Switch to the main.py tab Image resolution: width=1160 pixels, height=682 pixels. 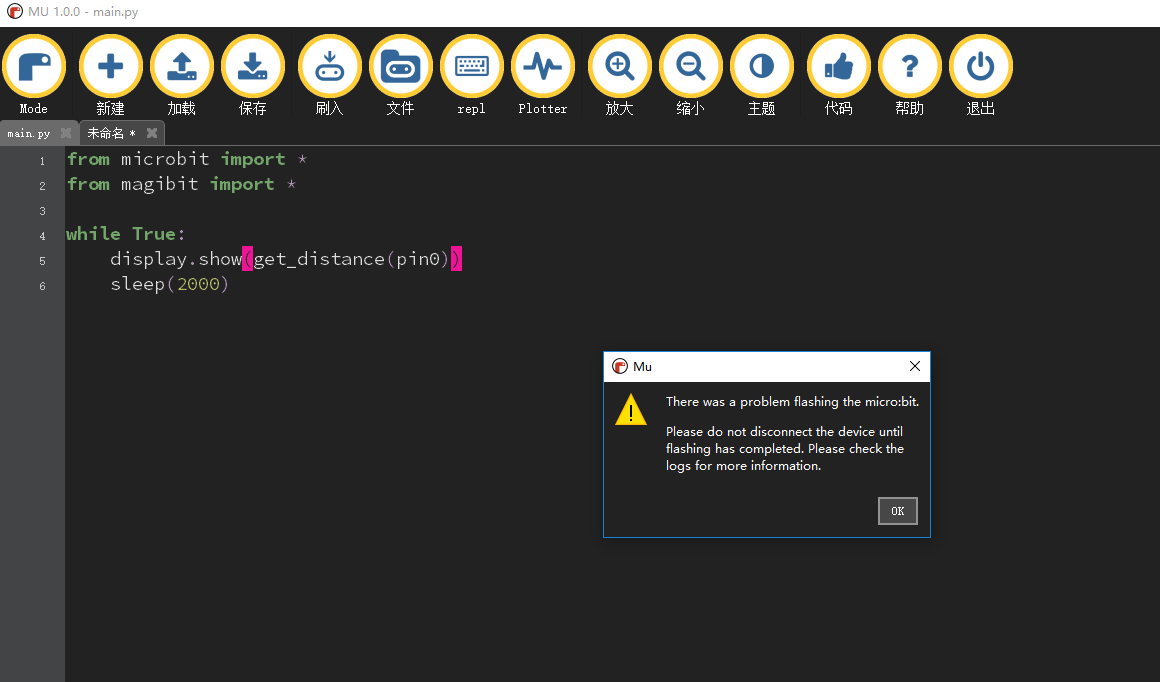(28, 132)
